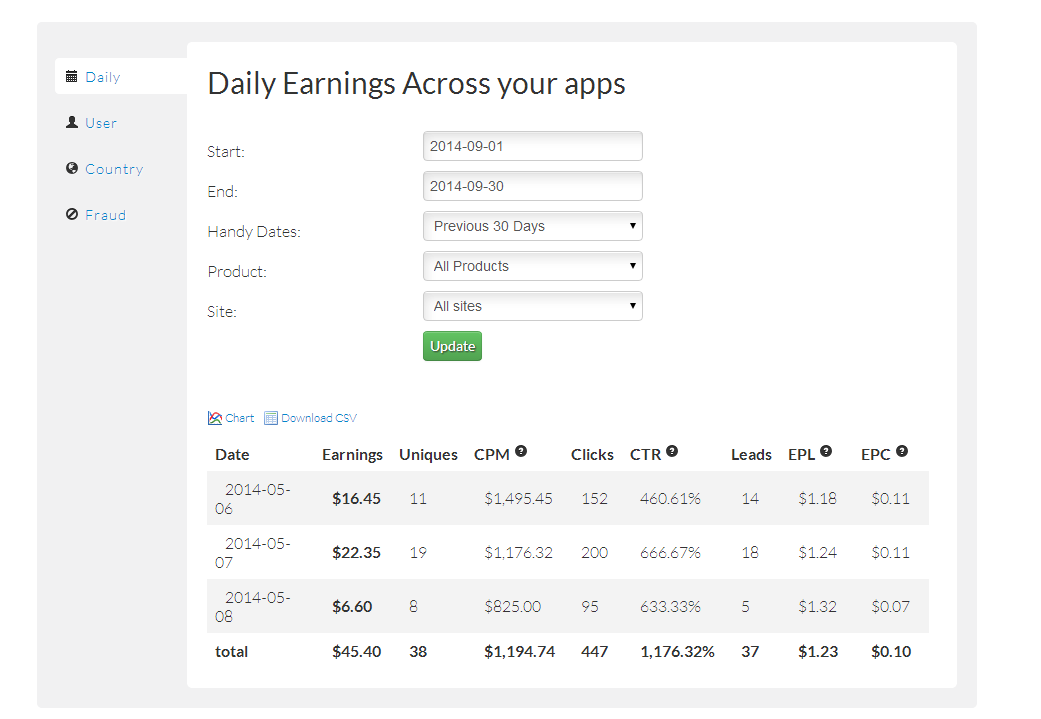
Task: Go to the Fraud tab
Action: 105,215
